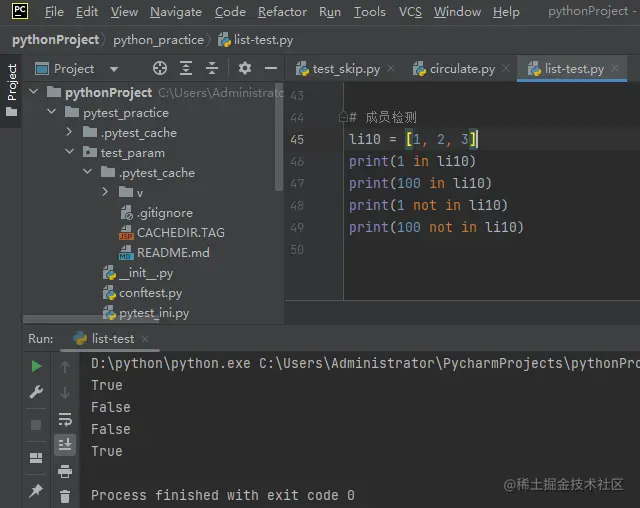The height and width of the screenshot is (508, 640).
Task: Toggle Soft-Wrap in Run console
Action: pos(64,419)
